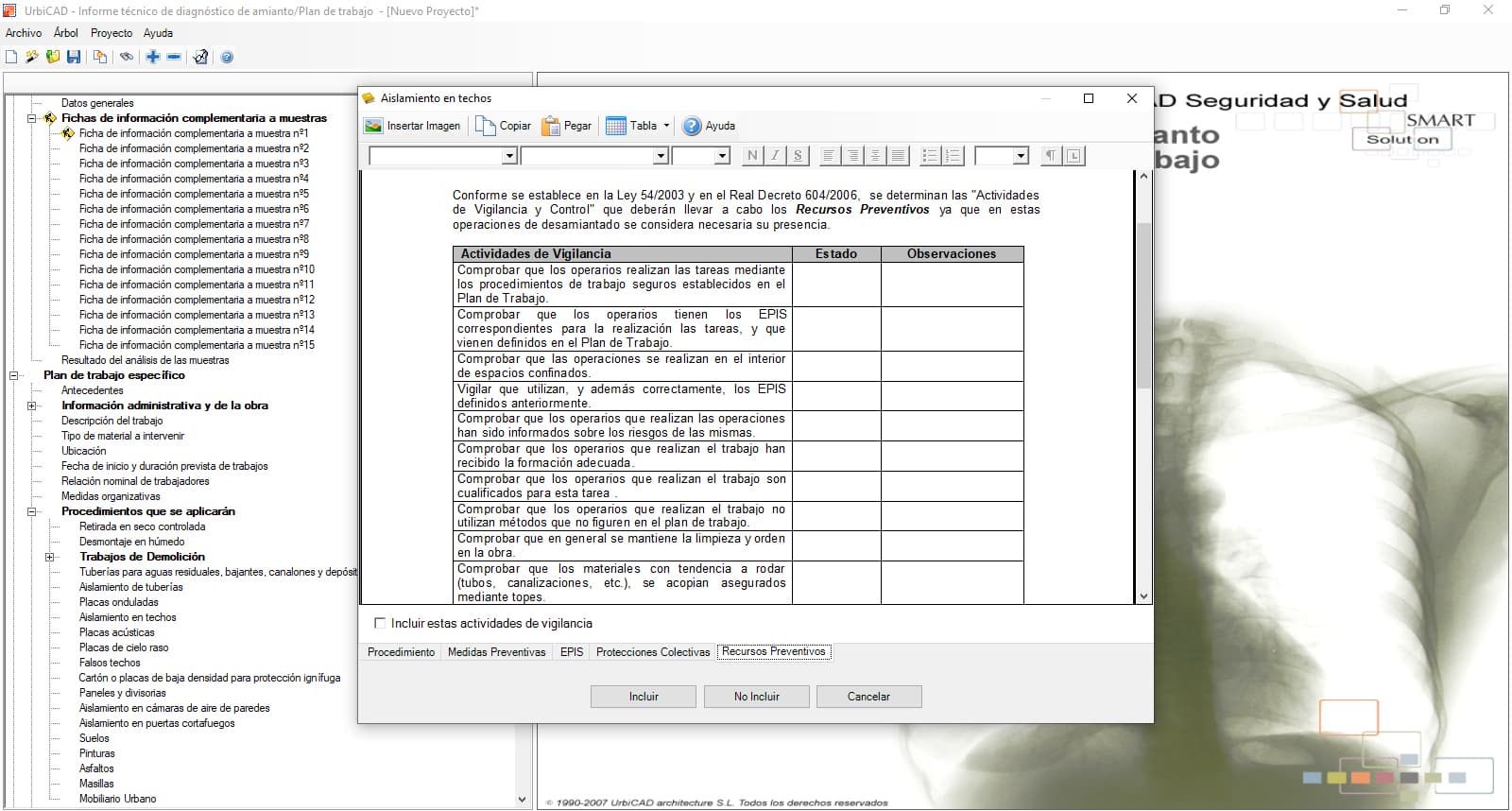Screen dimensions: 1512x811
Task: Justify the text
Action: [x=898, y=156]
